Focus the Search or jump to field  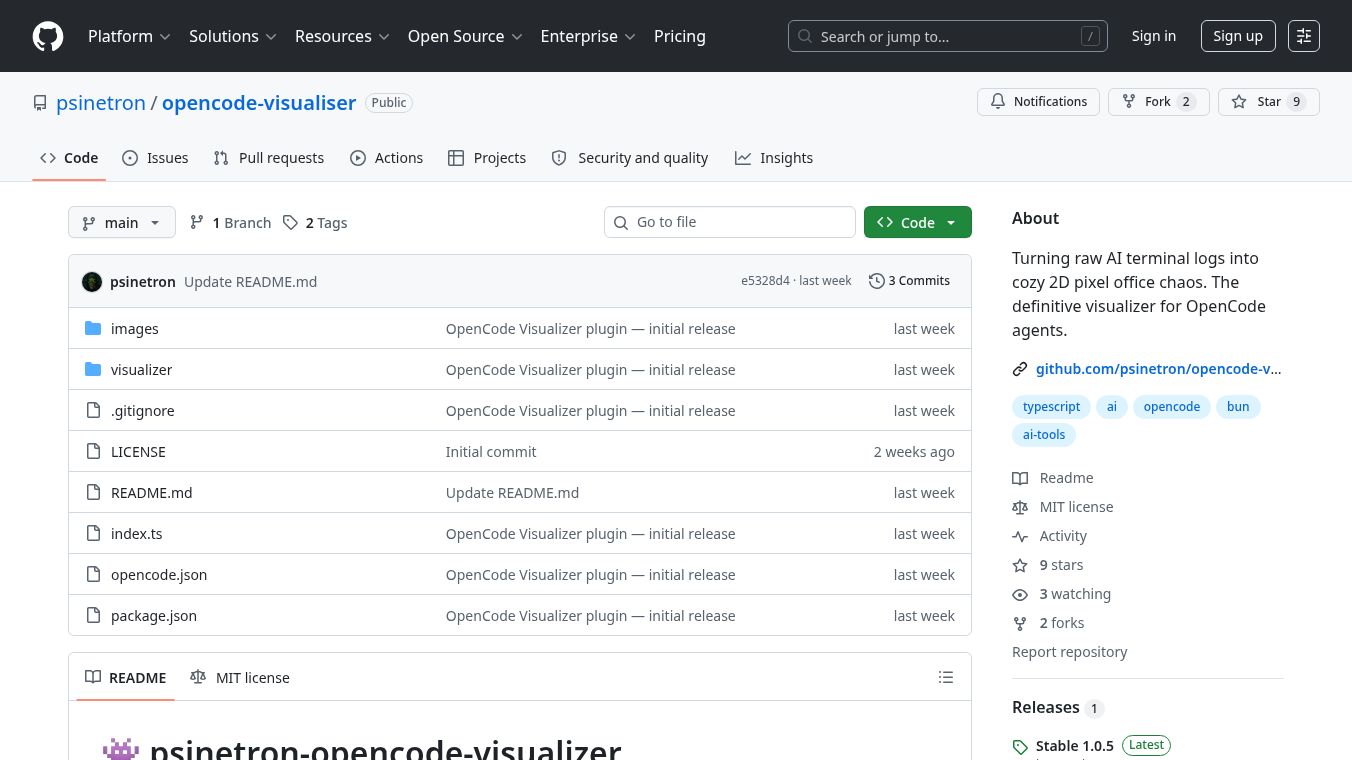pos(948,36)
